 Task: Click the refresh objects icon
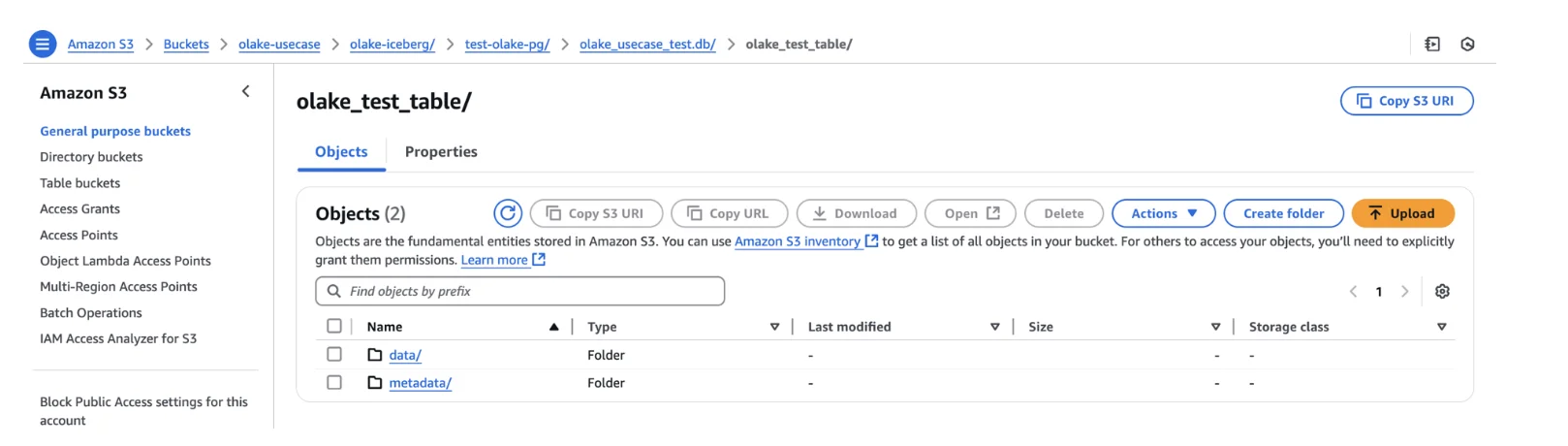(x=508, y=213)
